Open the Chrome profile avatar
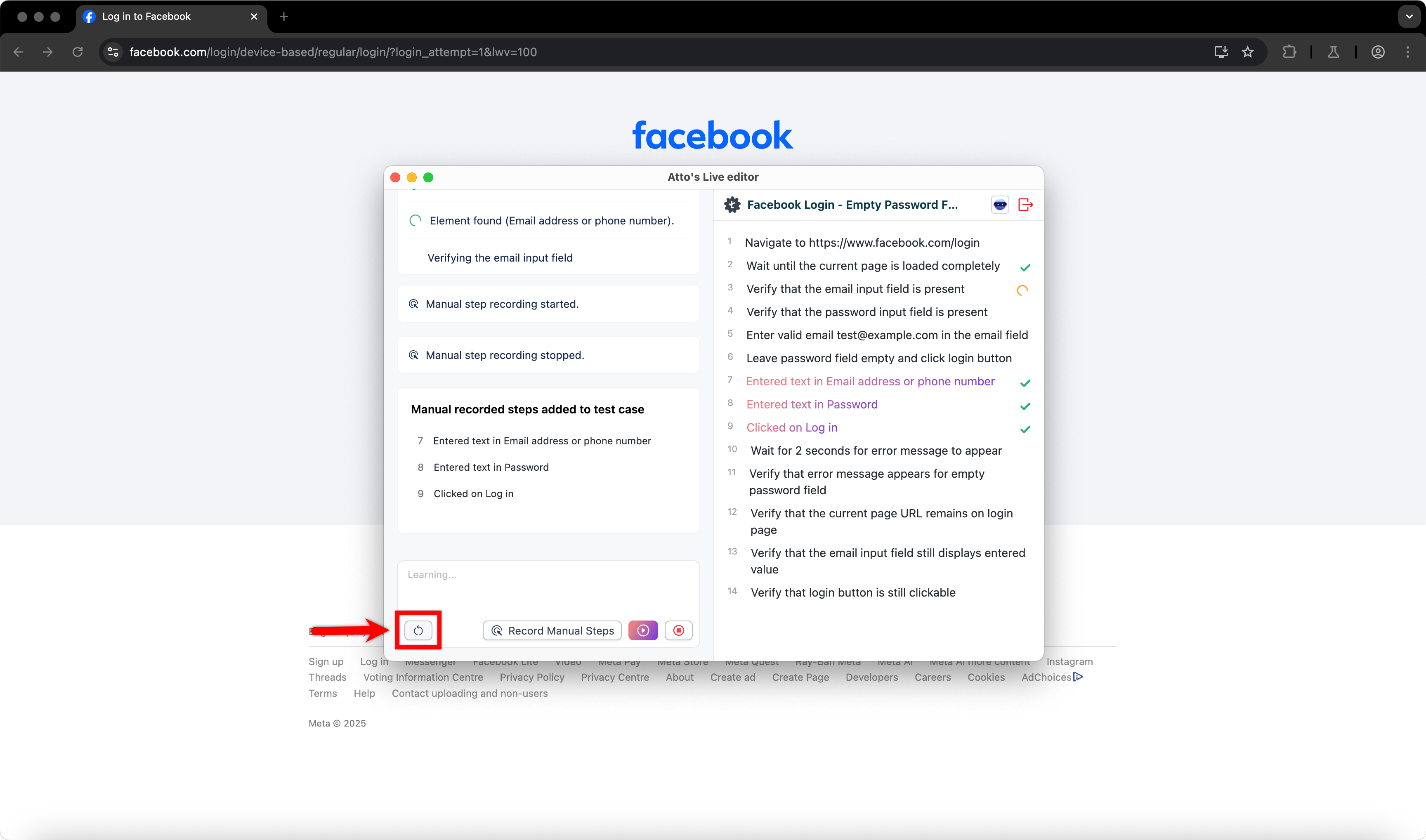Image resolution: width=1426 pixels, height=840 pixels. click(x=1378, y=52)
